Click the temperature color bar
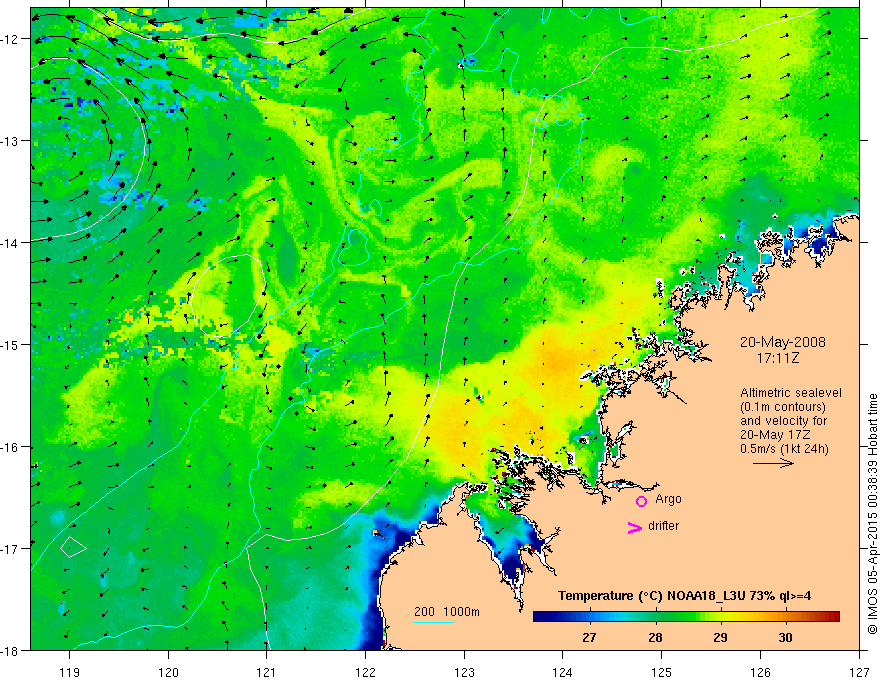Screen dimensions: 880x680 coord(686,617)
